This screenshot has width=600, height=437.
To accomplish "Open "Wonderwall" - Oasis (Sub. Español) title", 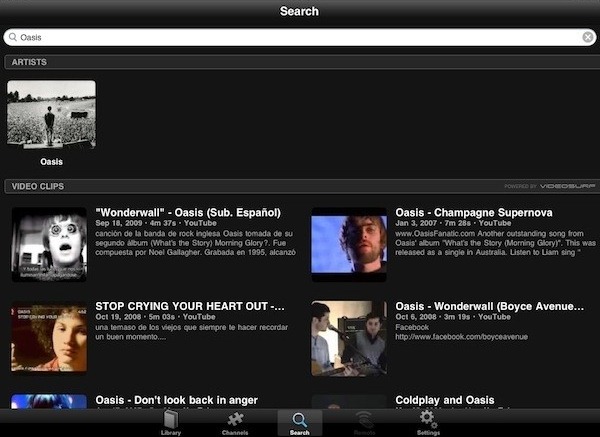I will coord(188,213).
